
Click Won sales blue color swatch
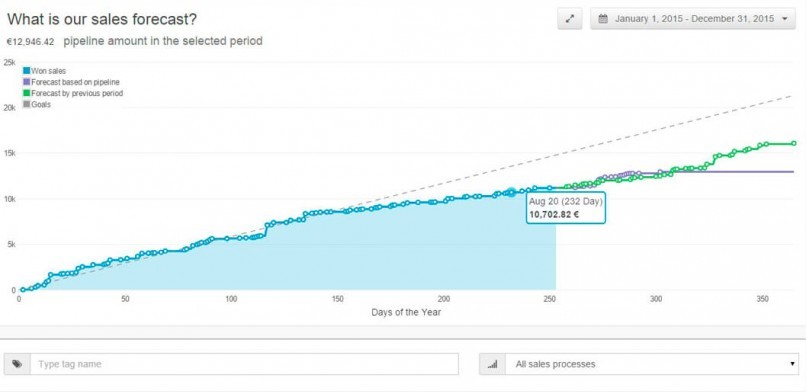(x=27, y=71)
